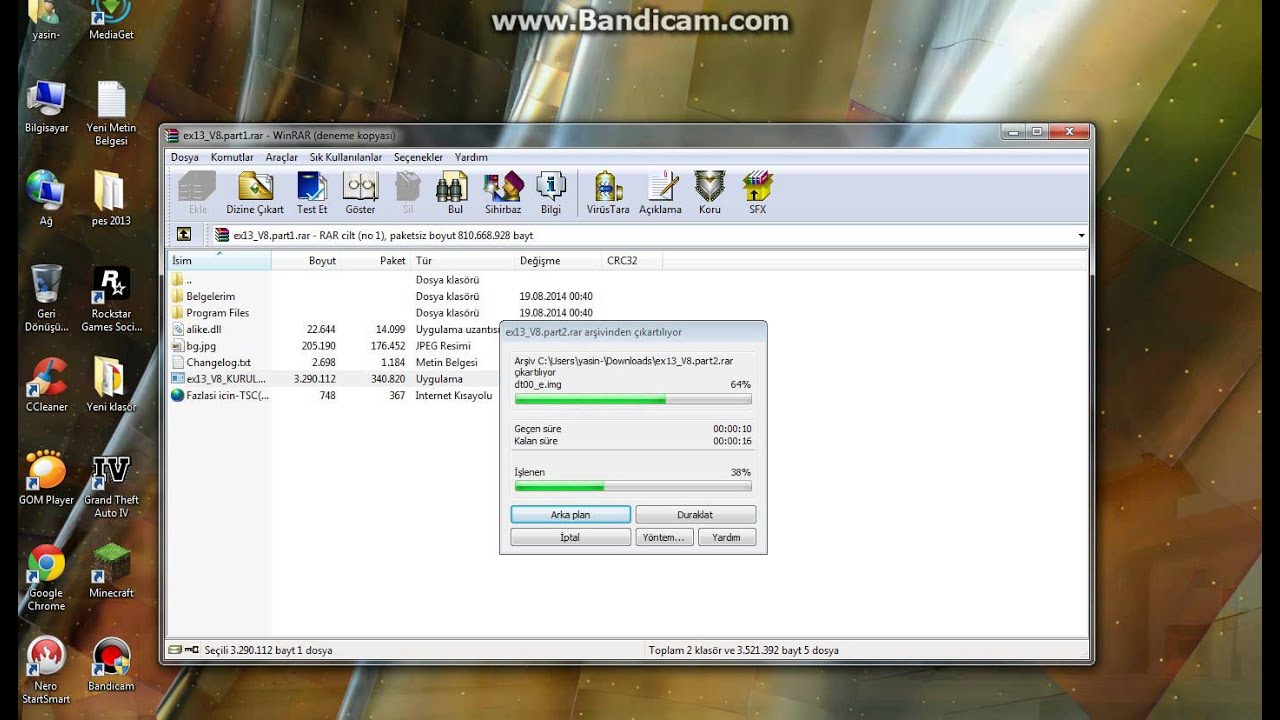This screenshot has height=720, width=1280.
Task: Click the Yöntem... button
Action: click(664, 537)
